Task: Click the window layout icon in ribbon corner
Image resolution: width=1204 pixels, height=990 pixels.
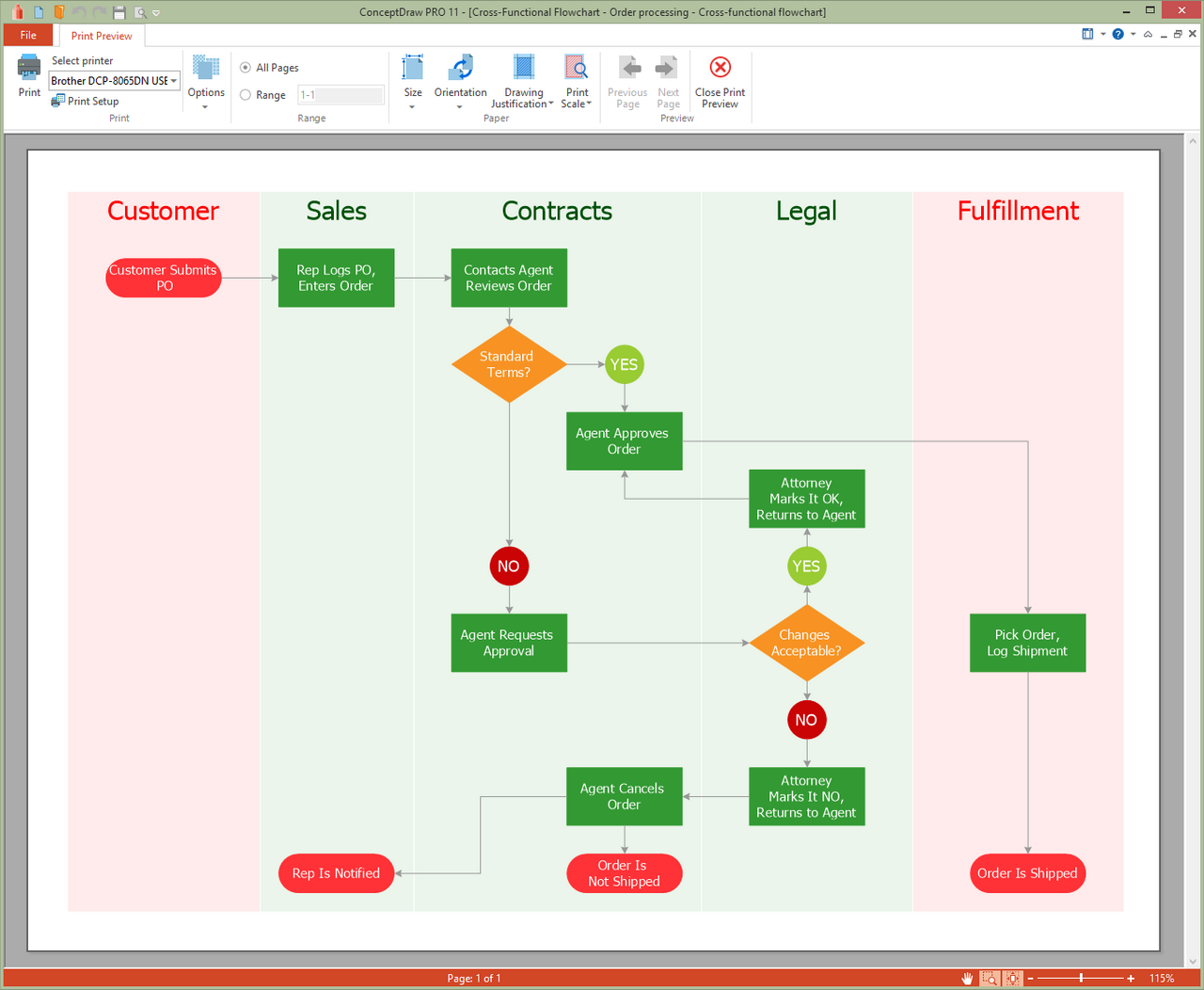Action: (1087, 34)
